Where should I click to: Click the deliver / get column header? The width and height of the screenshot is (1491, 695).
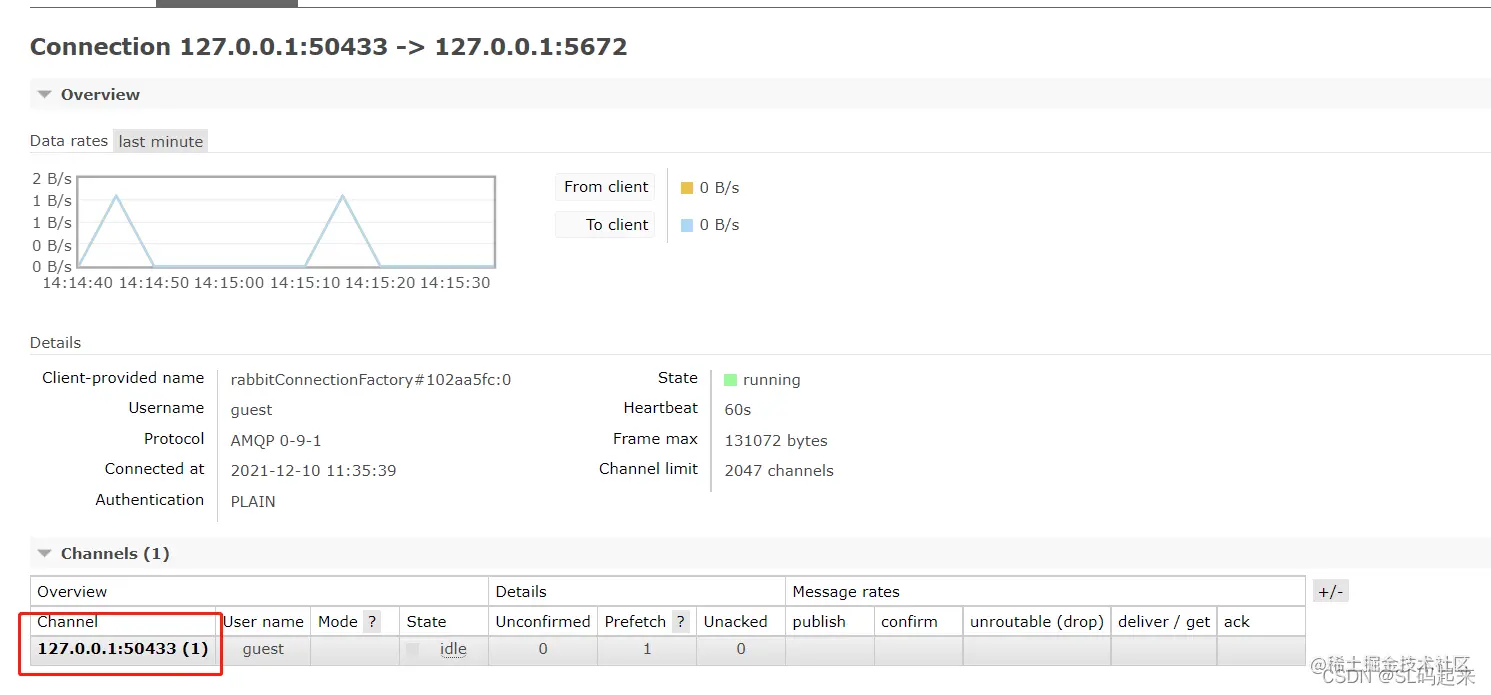[1164, 621]
